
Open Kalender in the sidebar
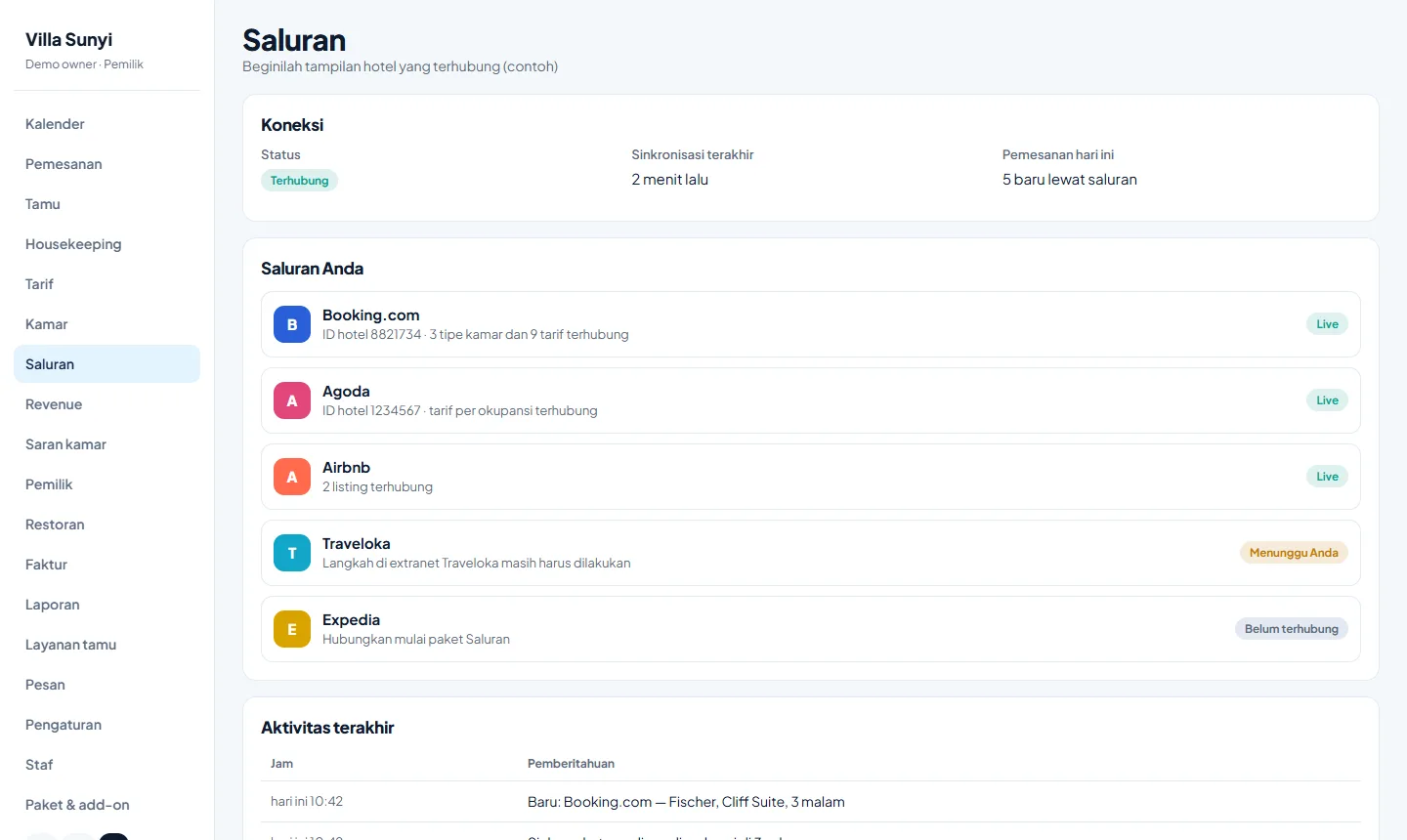(x=107, y=124)
